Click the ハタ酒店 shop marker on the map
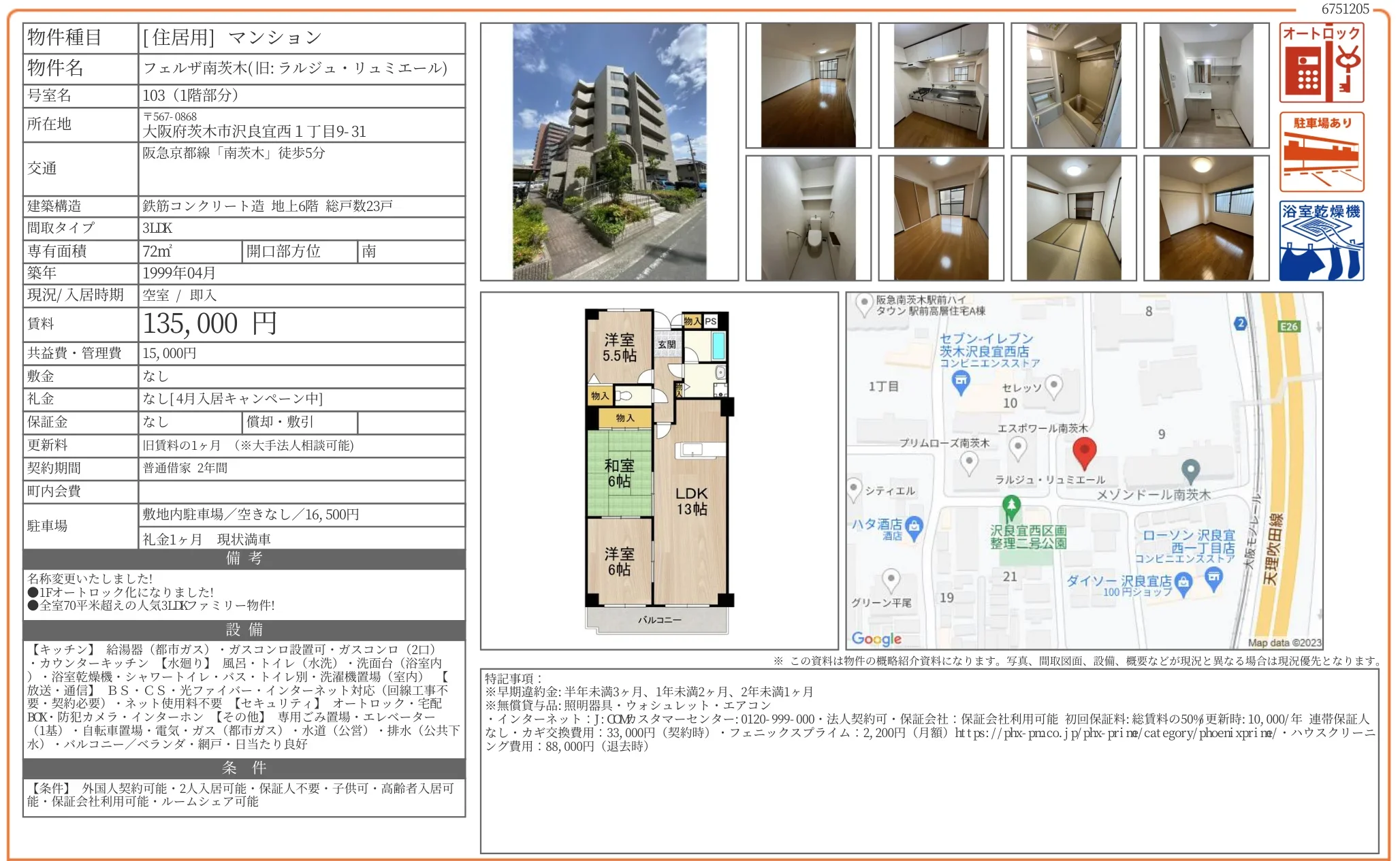 click(914, 526)
